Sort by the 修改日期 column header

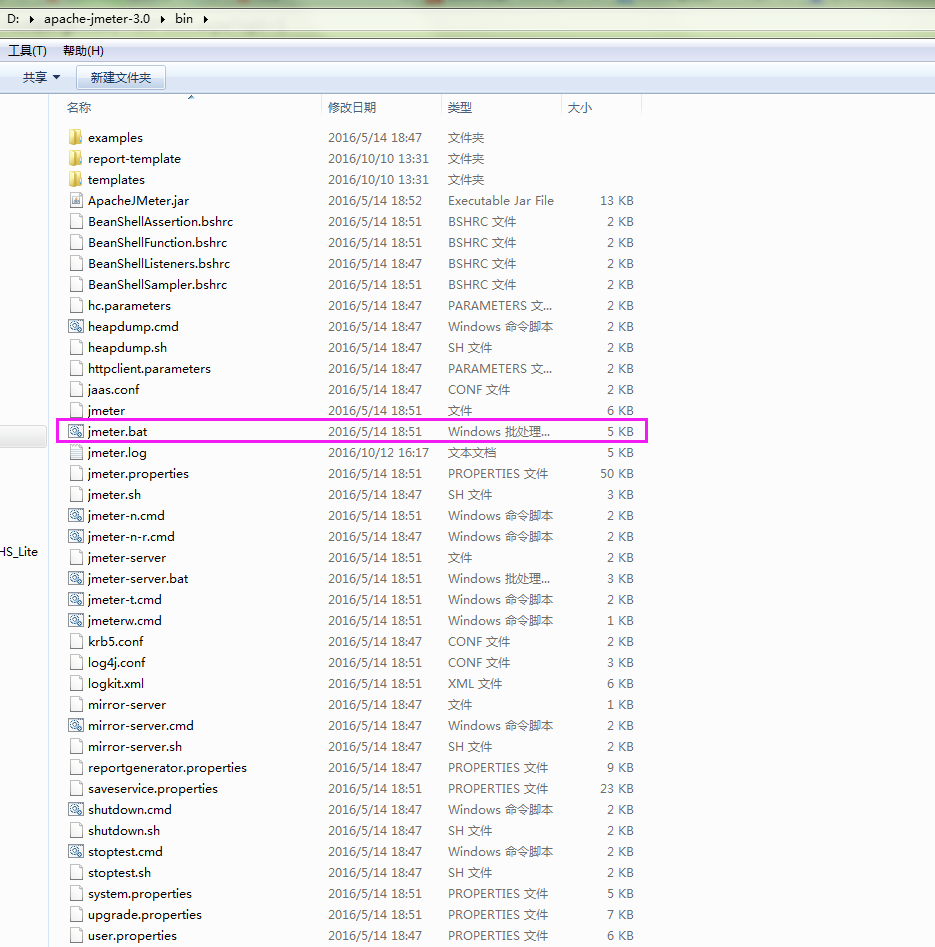[352, 108]
